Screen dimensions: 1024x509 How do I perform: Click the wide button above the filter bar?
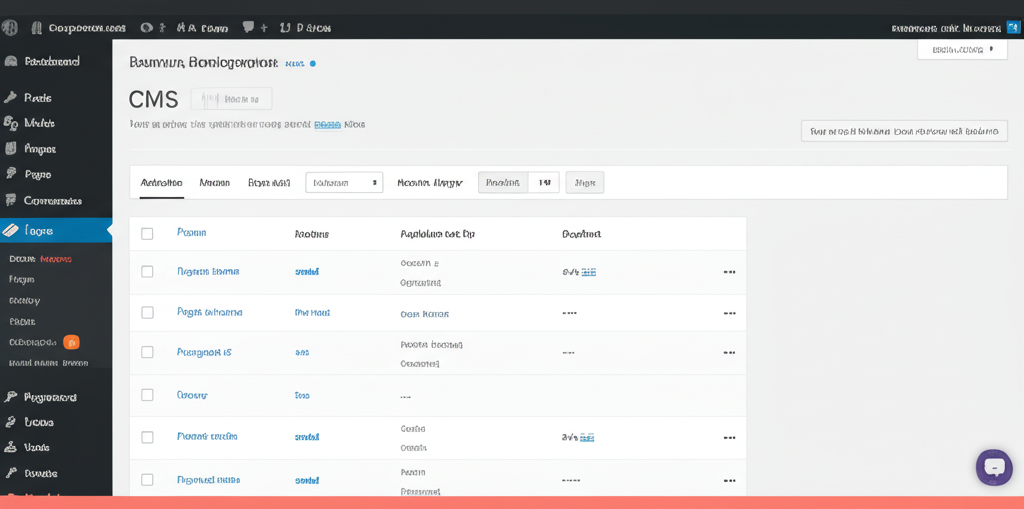tap(904, 131)
